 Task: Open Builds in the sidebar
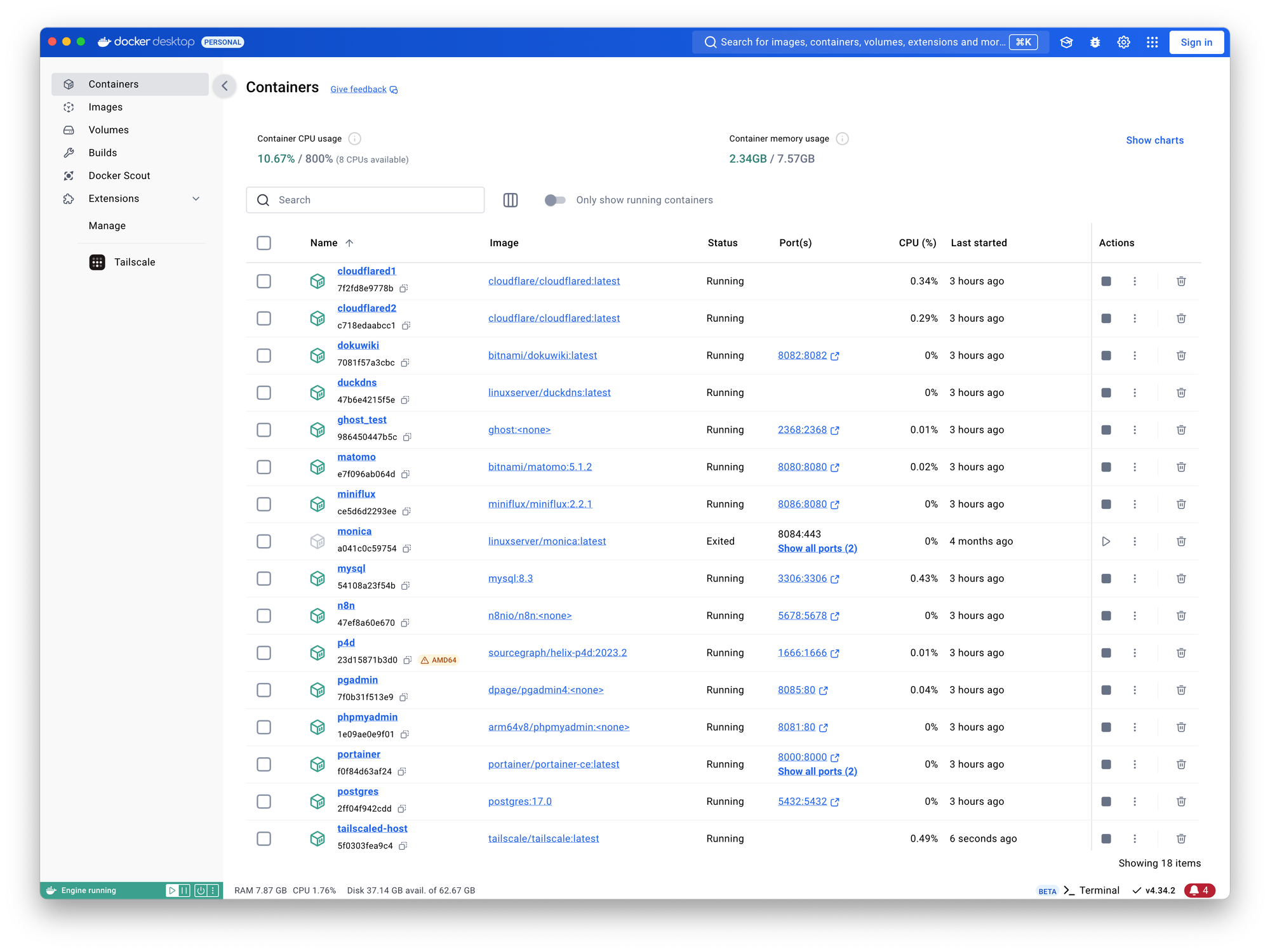tap(130, 153)
